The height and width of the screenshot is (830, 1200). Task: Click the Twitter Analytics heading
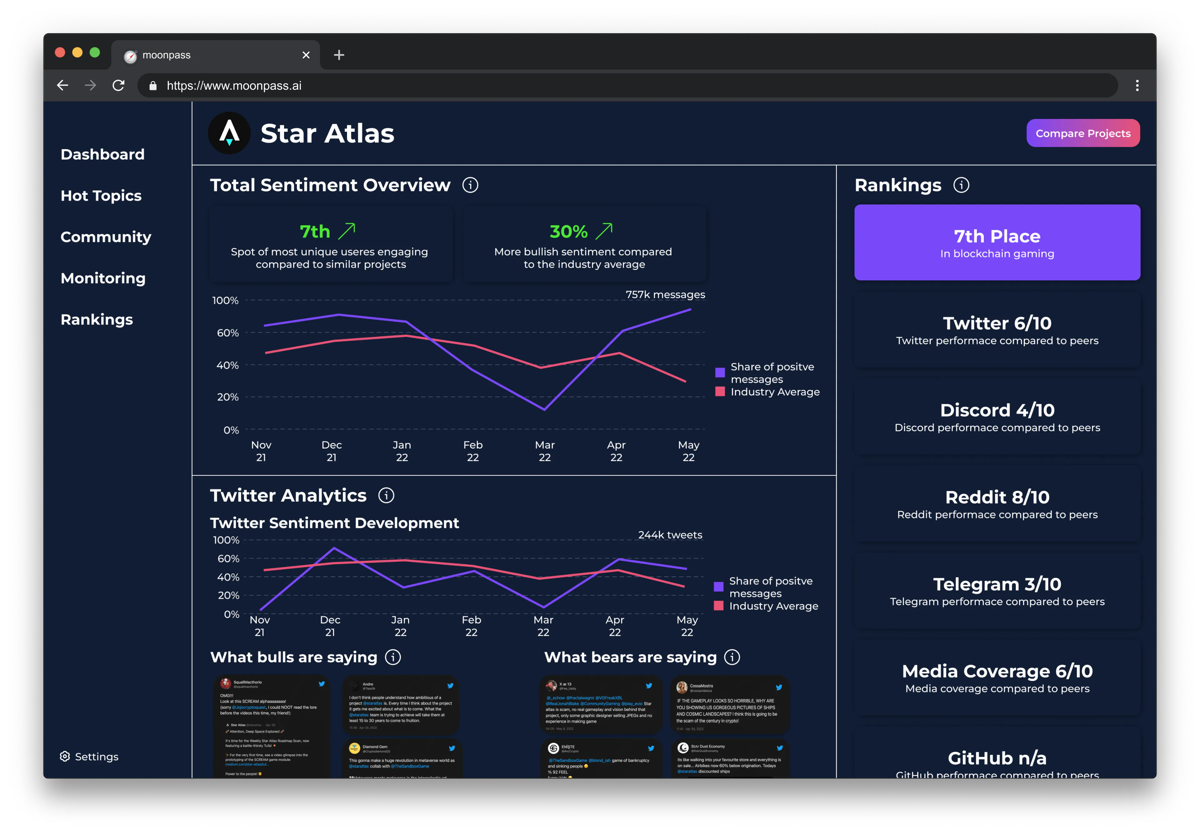tap(288, 495)
